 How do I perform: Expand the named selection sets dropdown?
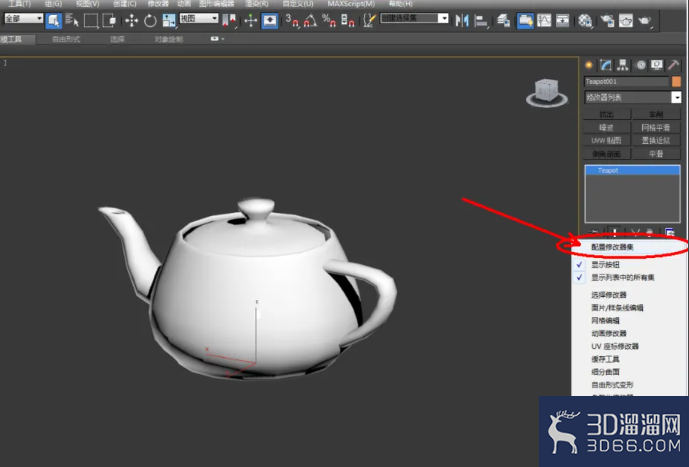(x=444, y=18)
